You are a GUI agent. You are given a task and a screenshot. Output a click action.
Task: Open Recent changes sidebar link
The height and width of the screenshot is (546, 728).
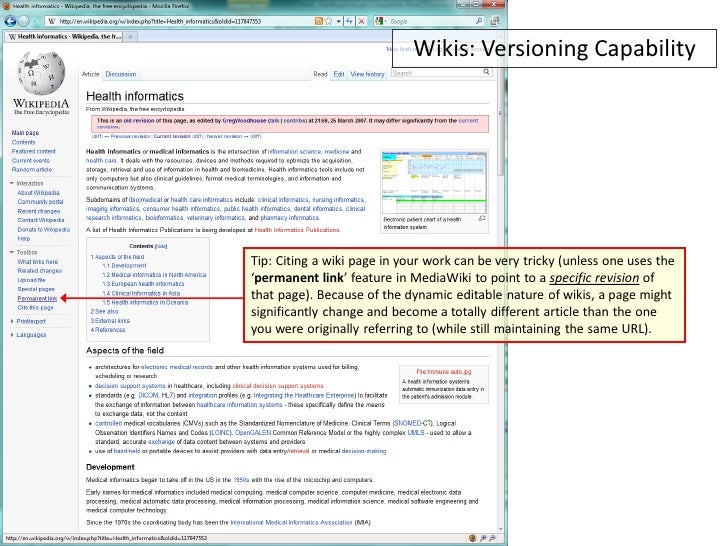(39, 211)
